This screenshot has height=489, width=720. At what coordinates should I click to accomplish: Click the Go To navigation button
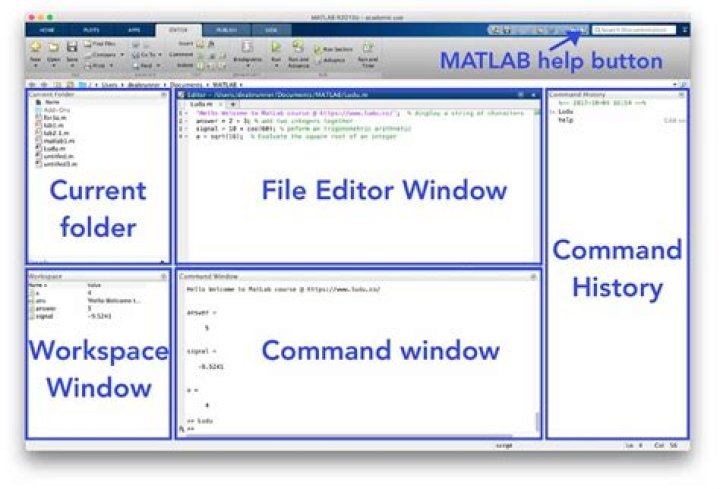click(144, 55)
